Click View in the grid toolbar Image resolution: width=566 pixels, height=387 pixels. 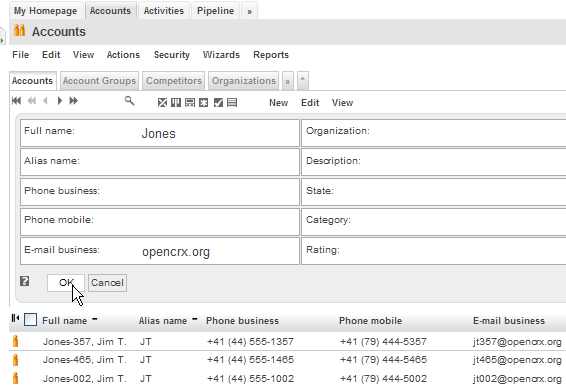tap(342, 103)
